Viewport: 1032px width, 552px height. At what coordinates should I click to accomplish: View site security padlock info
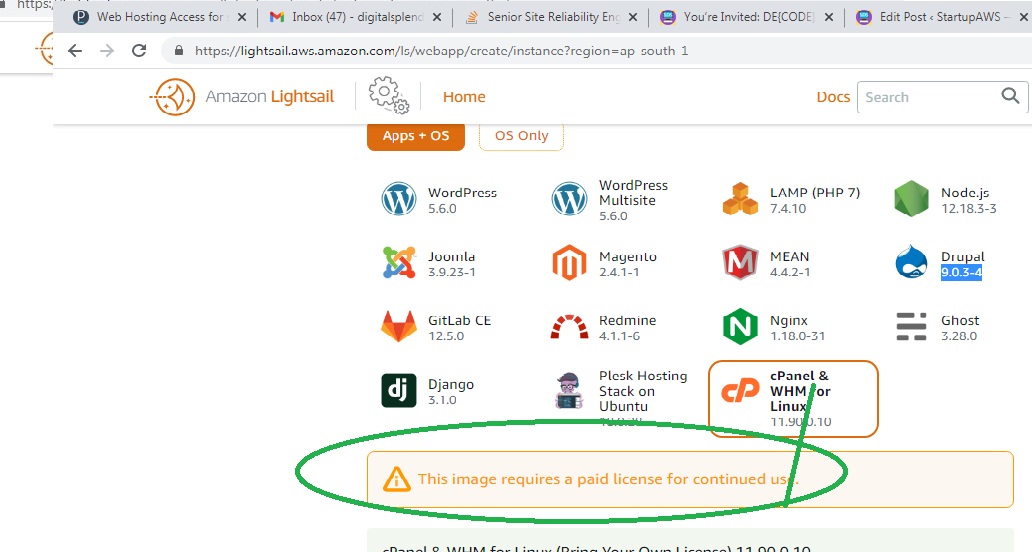coord(178,51)
